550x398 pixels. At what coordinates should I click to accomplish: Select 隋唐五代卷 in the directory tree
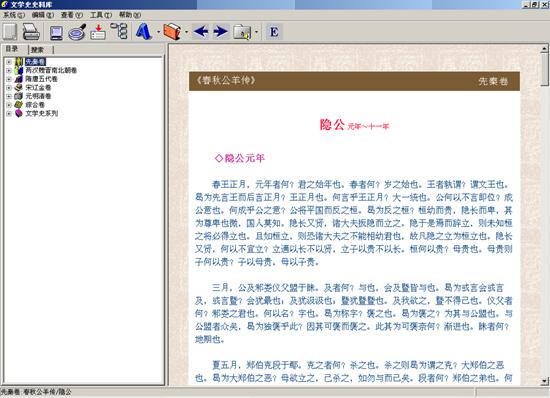(41, 79)
